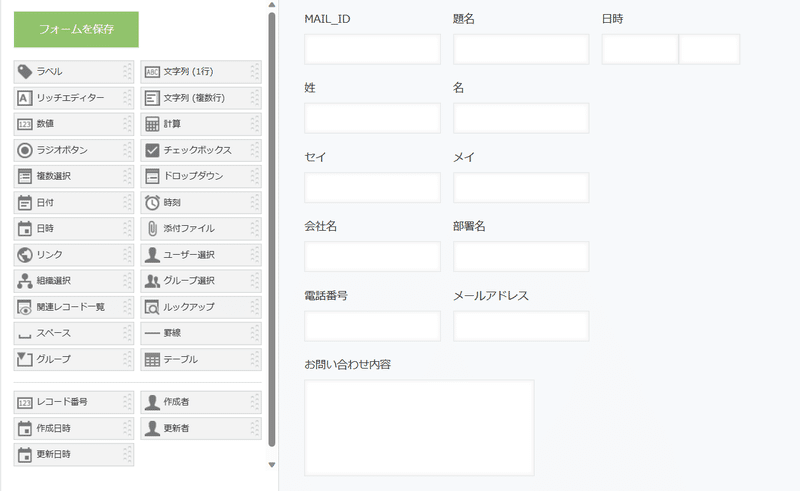The image size is (800, 491).
Task: Focus the 題名 input field
Action: [521, 49]
